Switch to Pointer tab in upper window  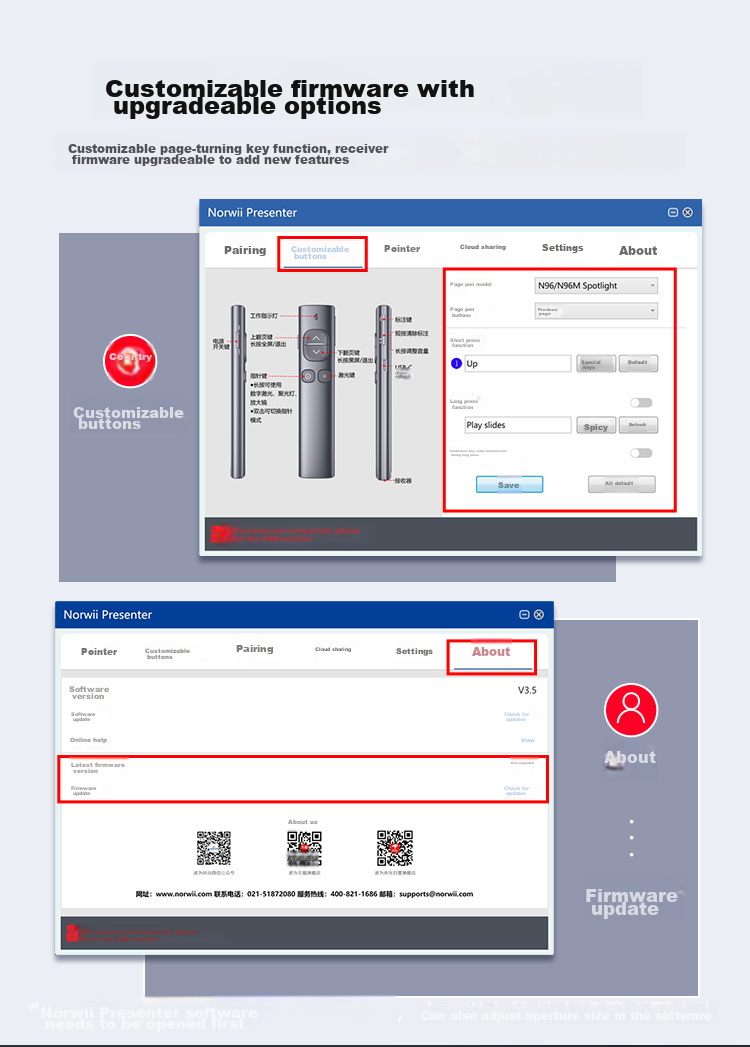[x=402, y=248]
